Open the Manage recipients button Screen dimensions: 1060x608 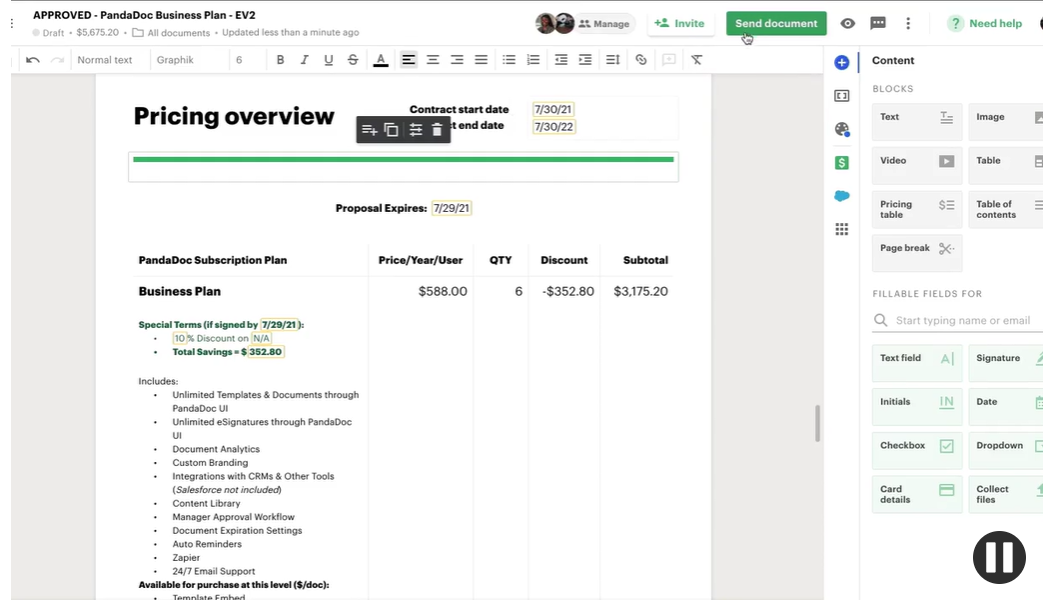(x=604, y=24)
